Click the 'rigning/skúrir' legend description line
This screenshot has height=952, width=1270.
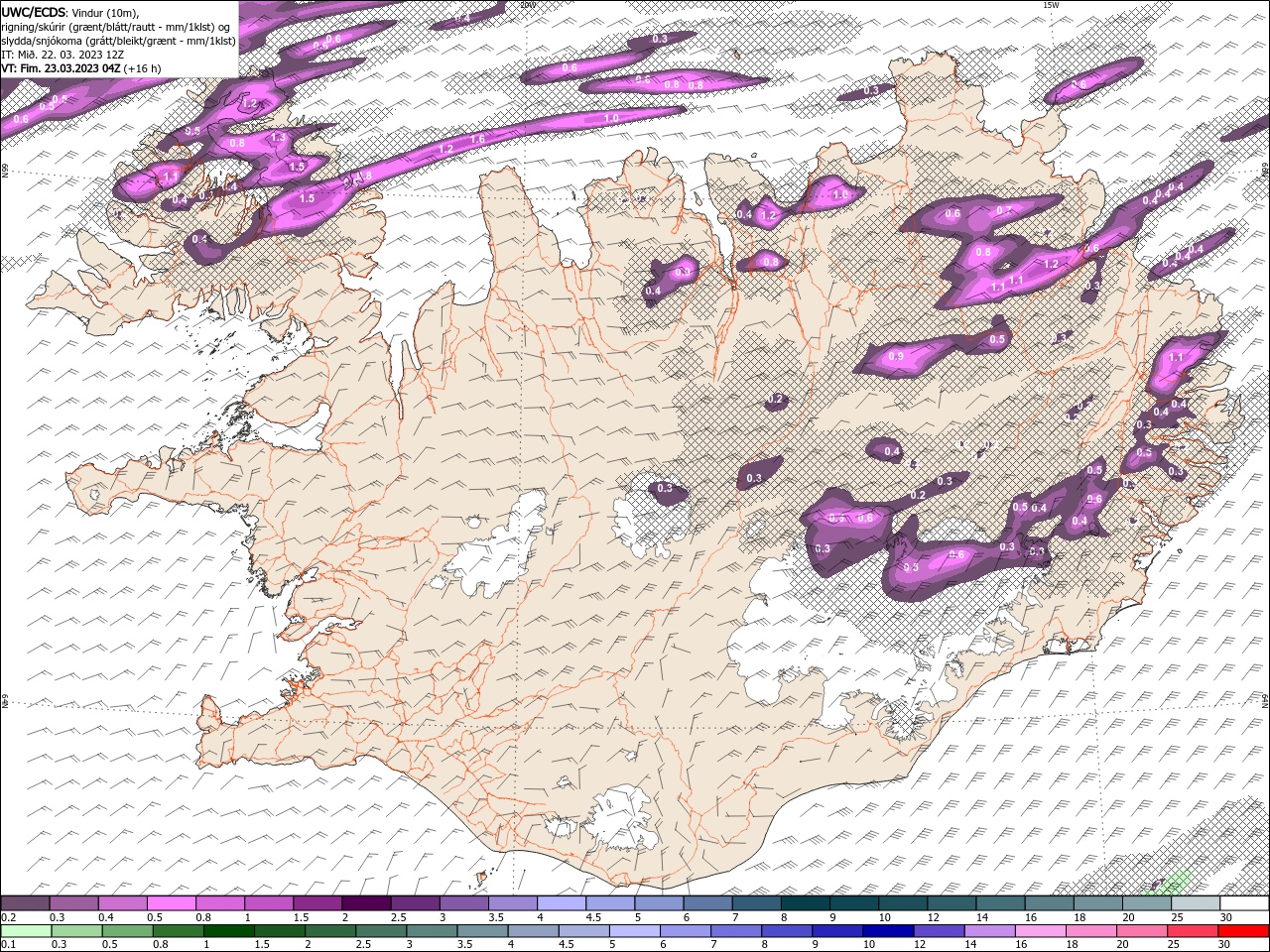(115, 27)
